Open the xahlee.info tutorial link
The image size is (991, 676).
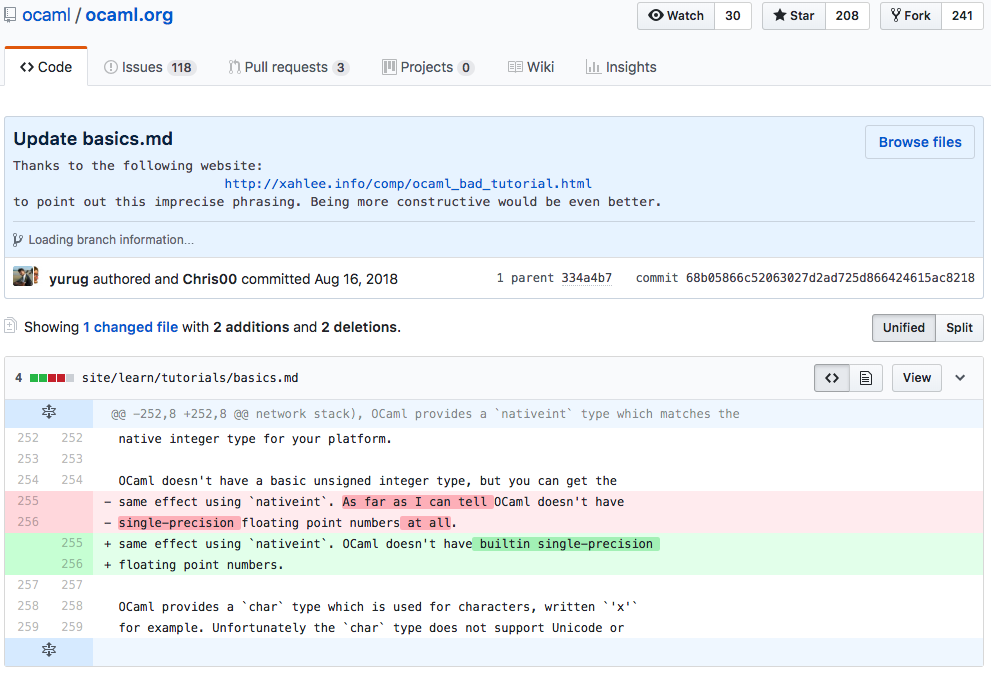408,184
